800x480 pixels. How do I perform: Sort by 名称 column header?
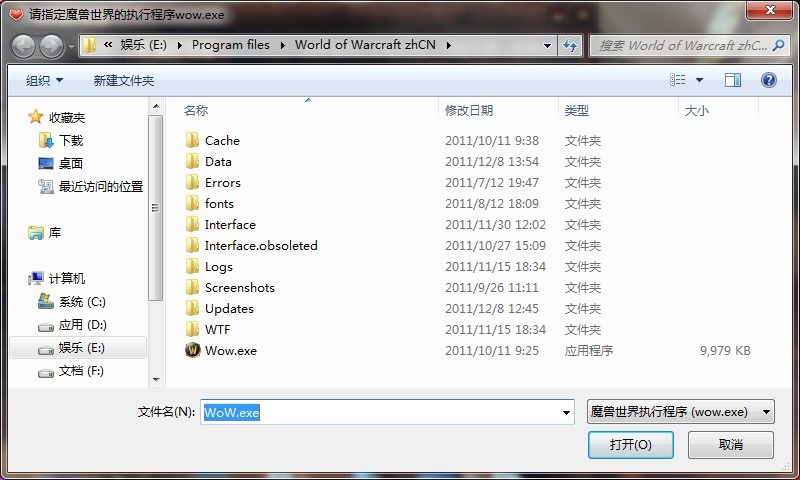196,110
